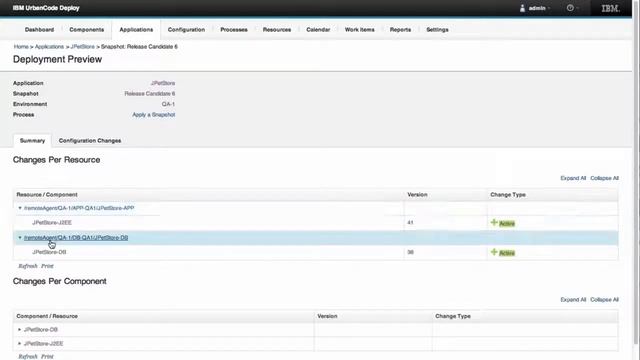Click green plus icon in JPetStore-DB row

pyautogui.click(x=494, y=252)
